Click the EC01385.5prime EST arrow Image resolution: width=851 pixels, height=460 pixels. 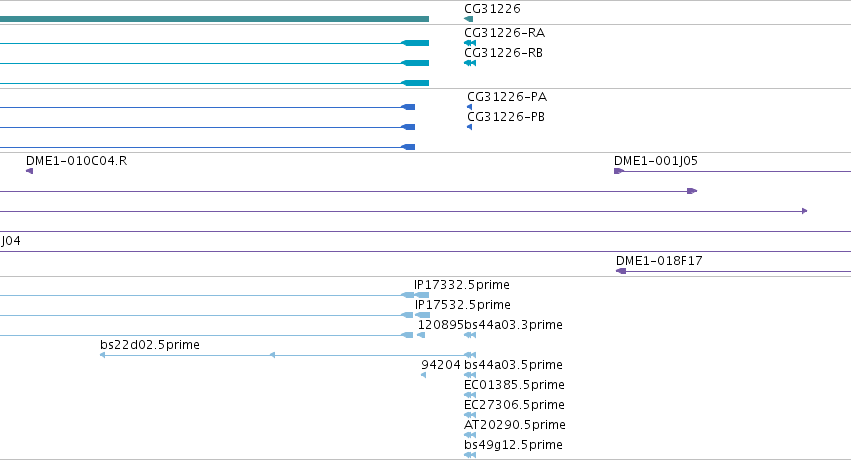click(x=470, y=395)
